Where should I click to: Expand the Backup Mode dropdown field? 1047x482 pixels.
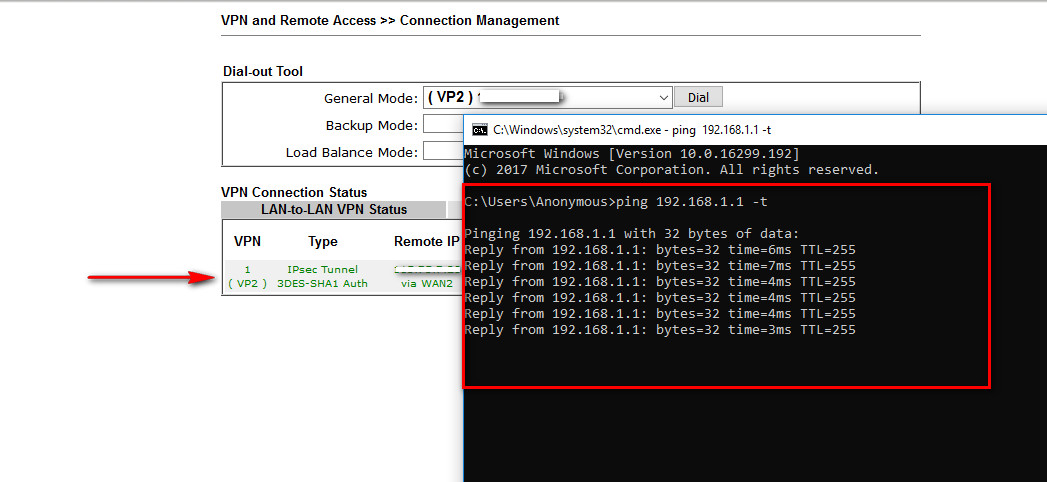point(442,125)
